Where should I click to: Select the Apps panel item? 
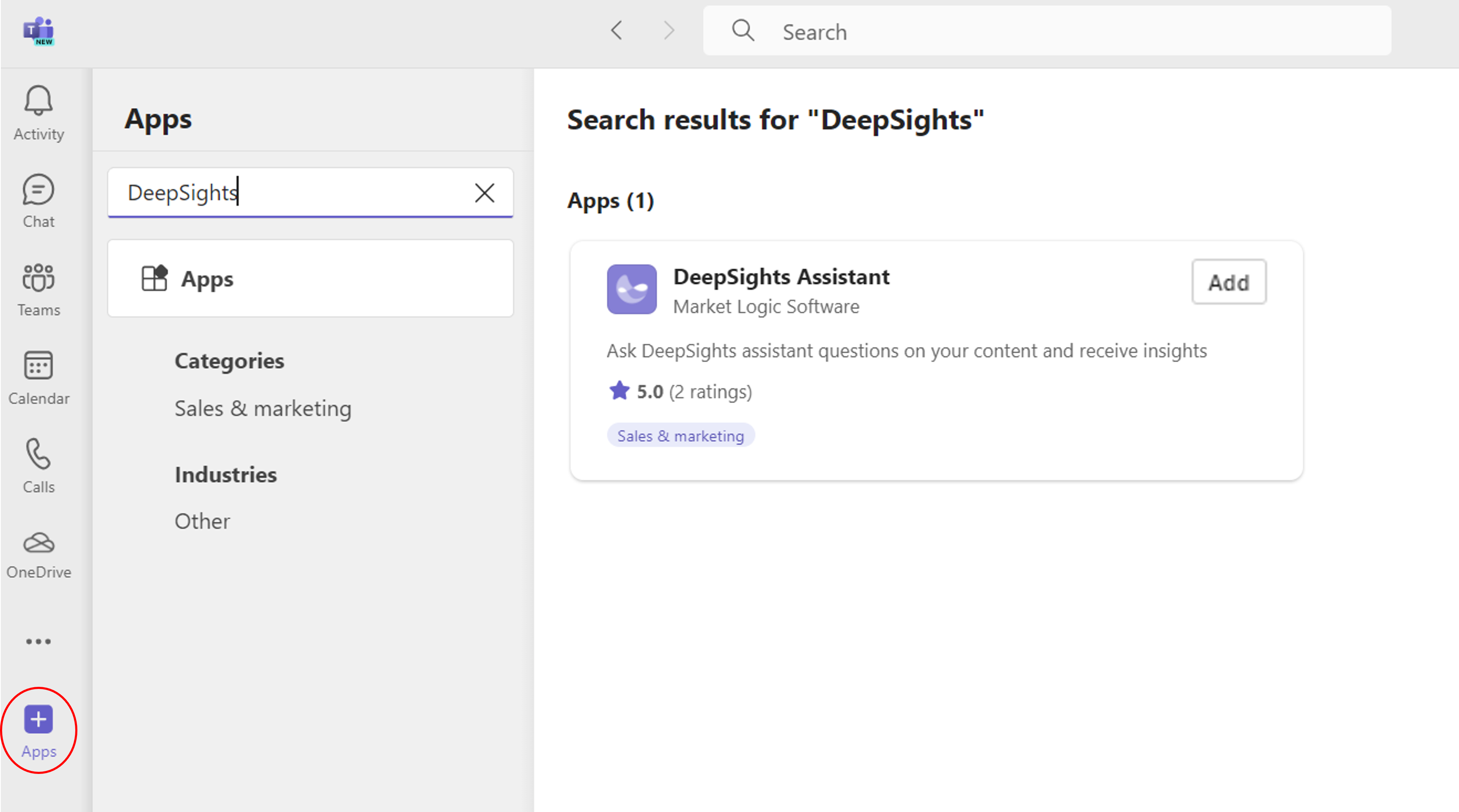[x=310, y=279]
